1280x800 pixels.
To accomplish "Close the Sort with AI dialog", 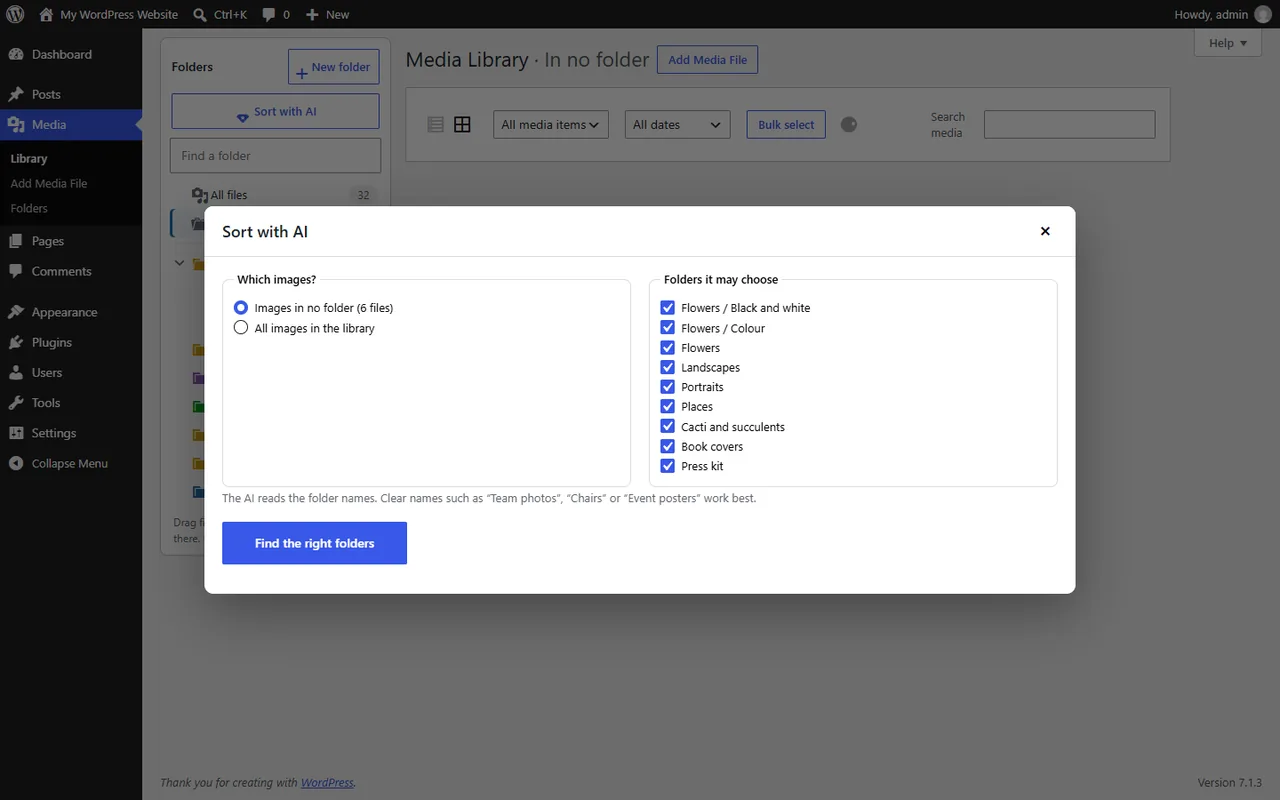I will [1045, 231].
